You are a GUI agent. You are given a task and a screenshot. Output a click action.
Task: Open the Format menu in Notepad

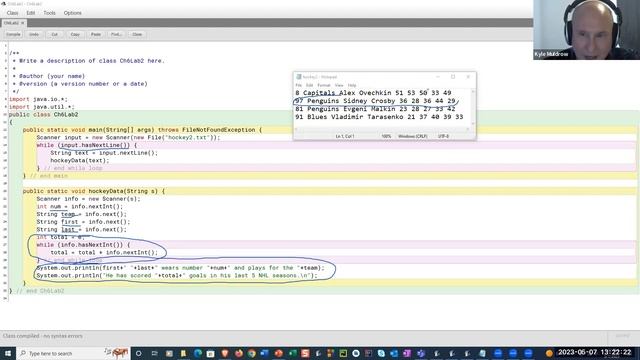click(324, 85)
